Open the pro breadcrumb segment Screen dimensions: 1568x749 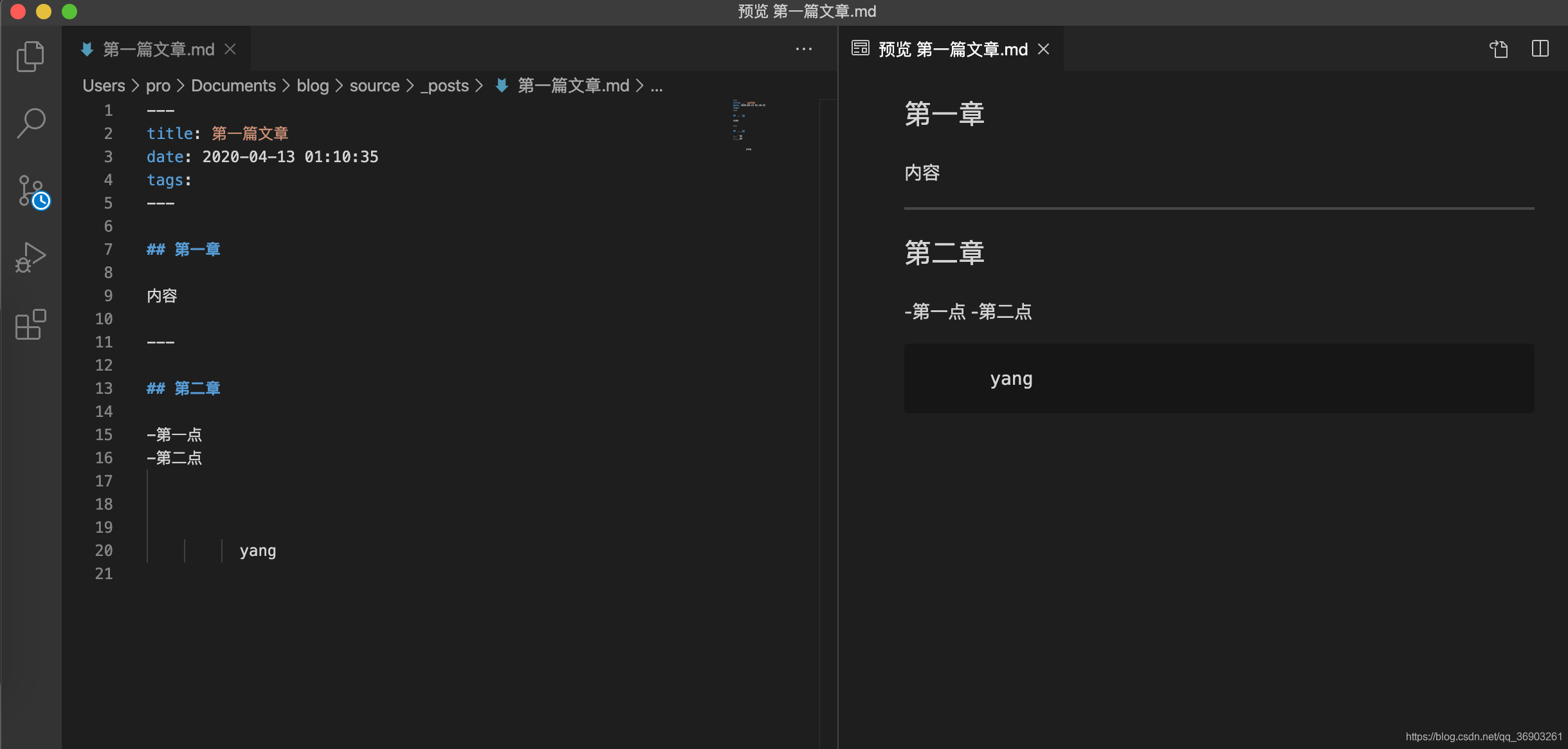pyautogui.click(x=158, y=86)
